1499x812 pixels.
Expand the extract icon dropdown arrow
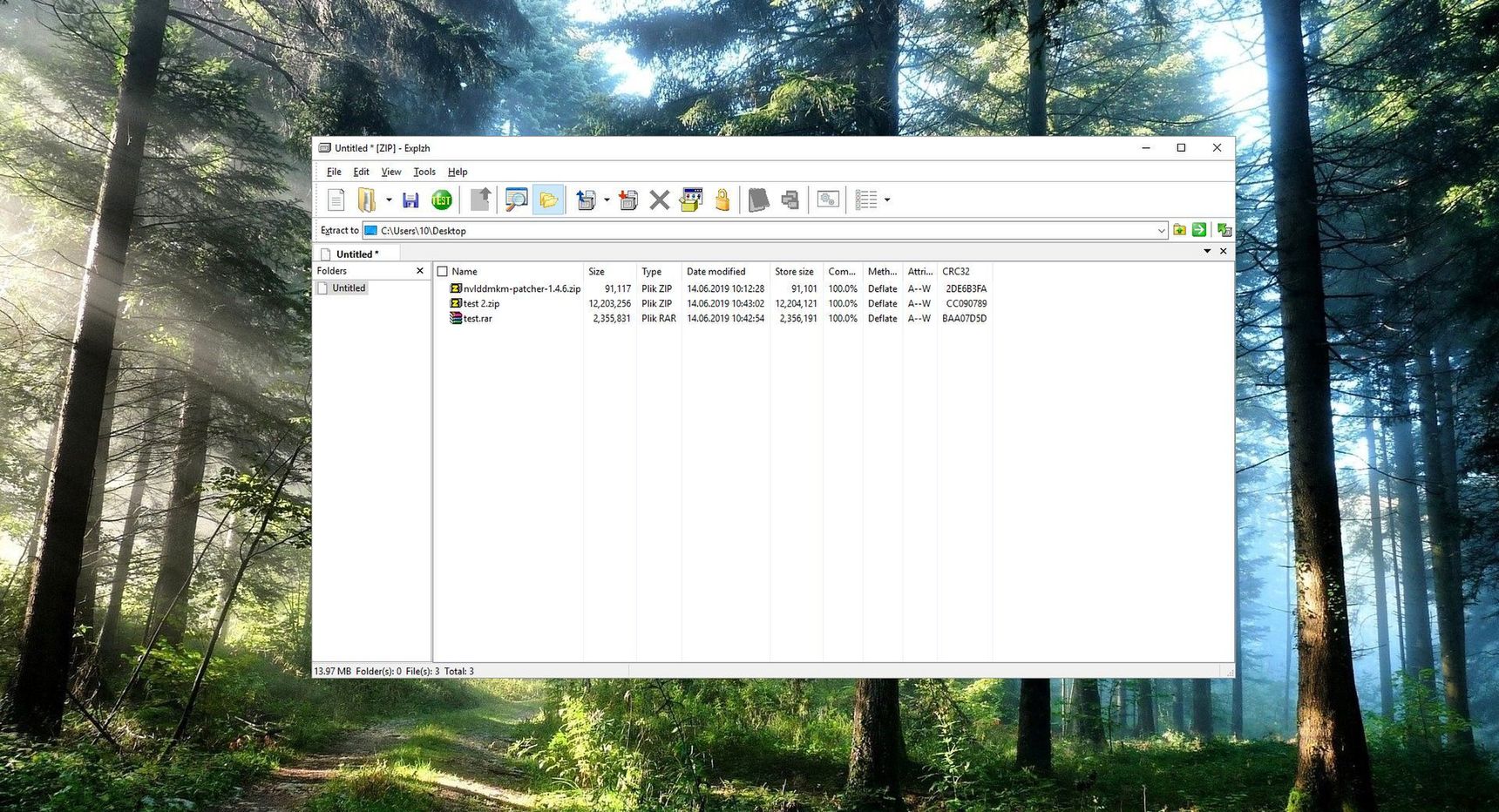[607, 200]
